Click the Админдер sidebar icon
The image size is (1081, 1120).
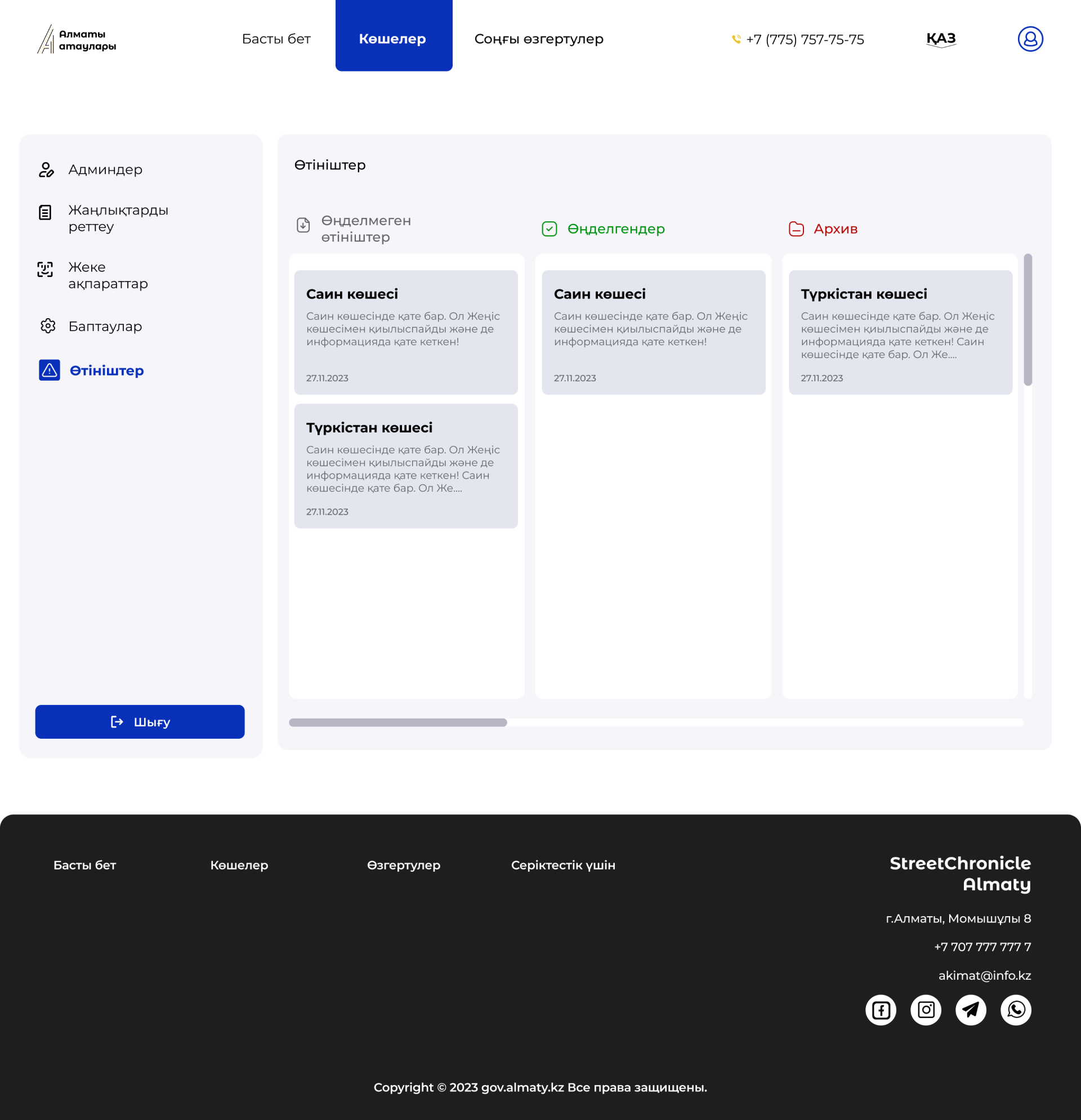click(x=46, y=169)
